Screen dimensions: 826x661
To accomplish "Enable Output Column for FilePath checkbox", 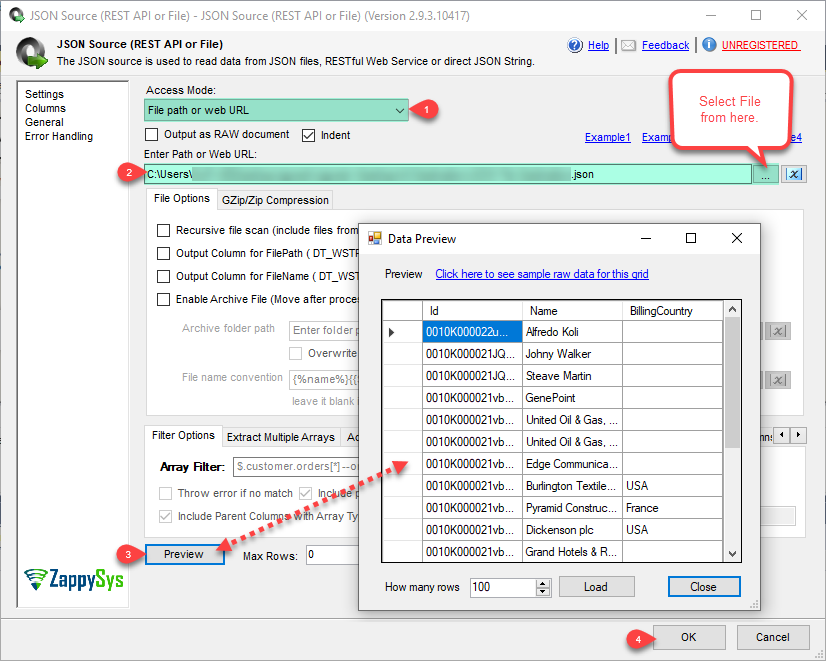I will coord(163,253).
